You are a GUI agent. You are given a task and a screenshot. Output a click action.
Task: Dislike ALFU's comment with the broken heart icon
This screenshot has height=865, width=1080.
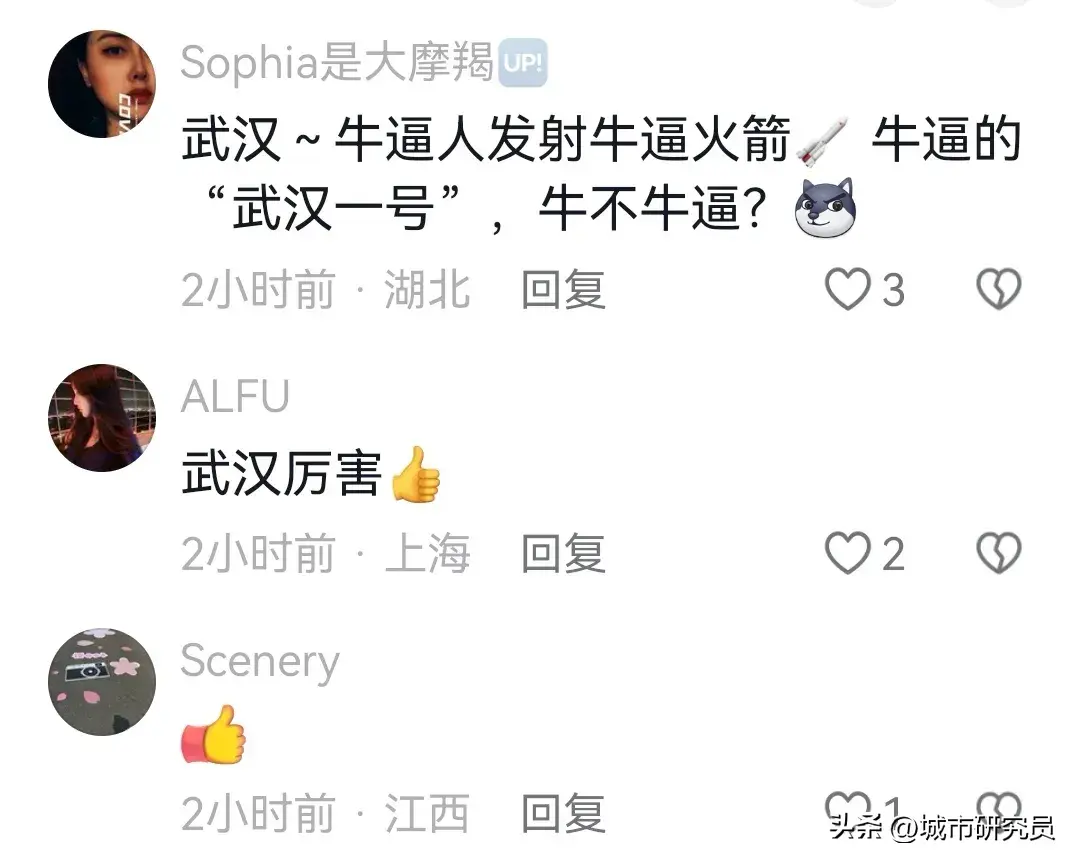[x=998, y=552]
